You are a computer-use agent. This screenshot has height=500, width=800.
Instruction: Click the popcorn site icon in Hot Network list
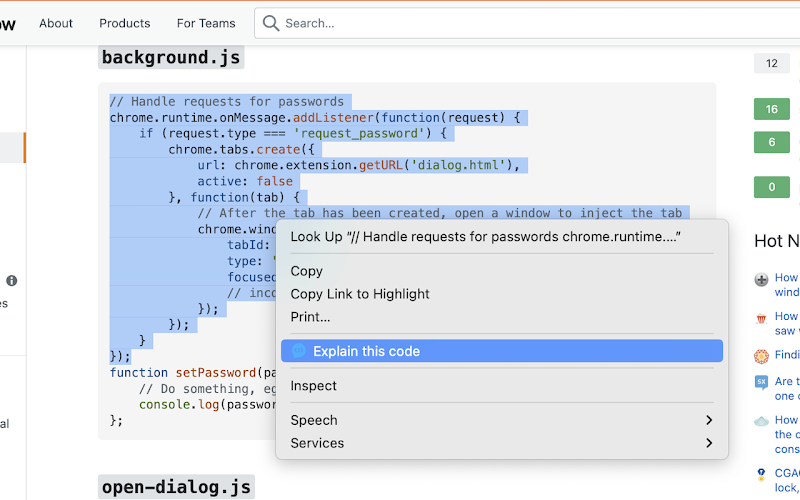tap(761, 319)
